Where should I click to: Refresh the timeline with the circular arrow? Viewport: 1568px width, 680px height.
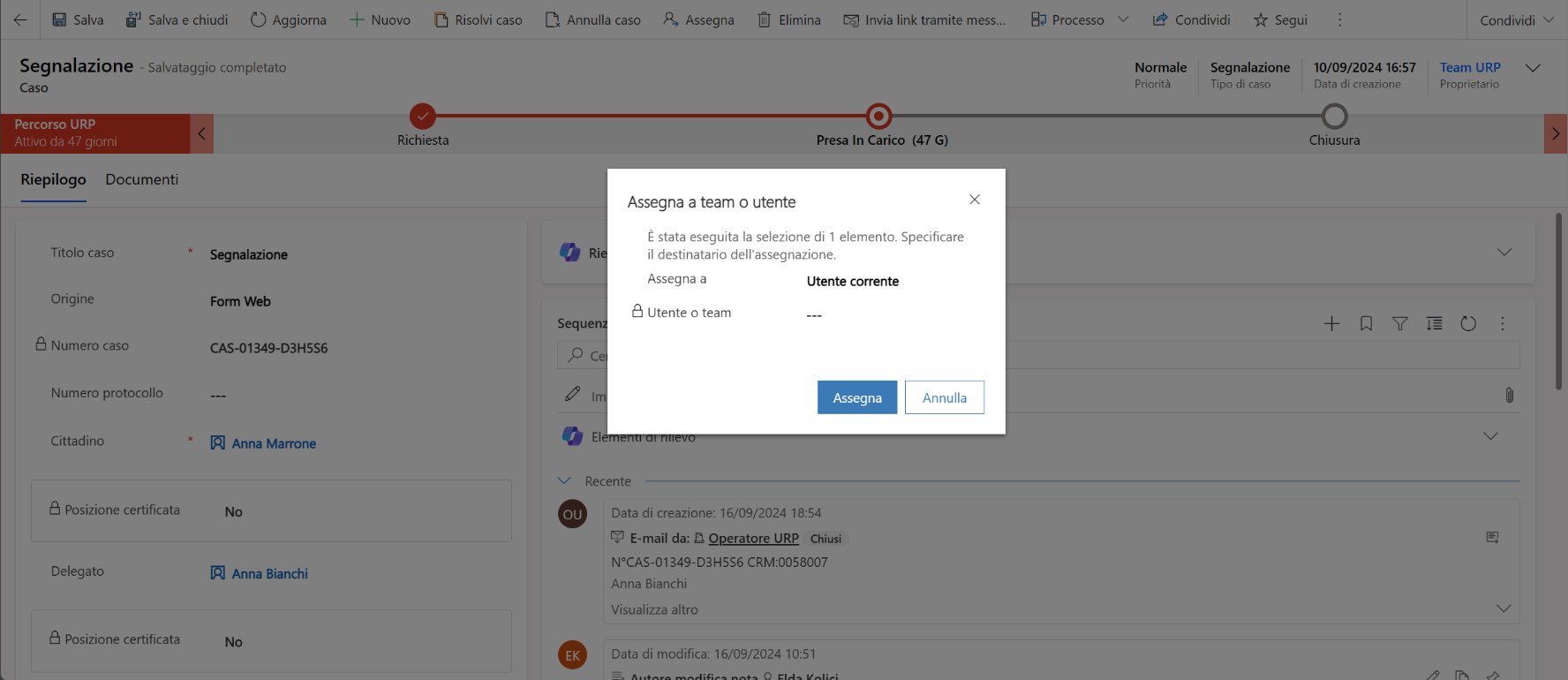[x=1468, y=324]
